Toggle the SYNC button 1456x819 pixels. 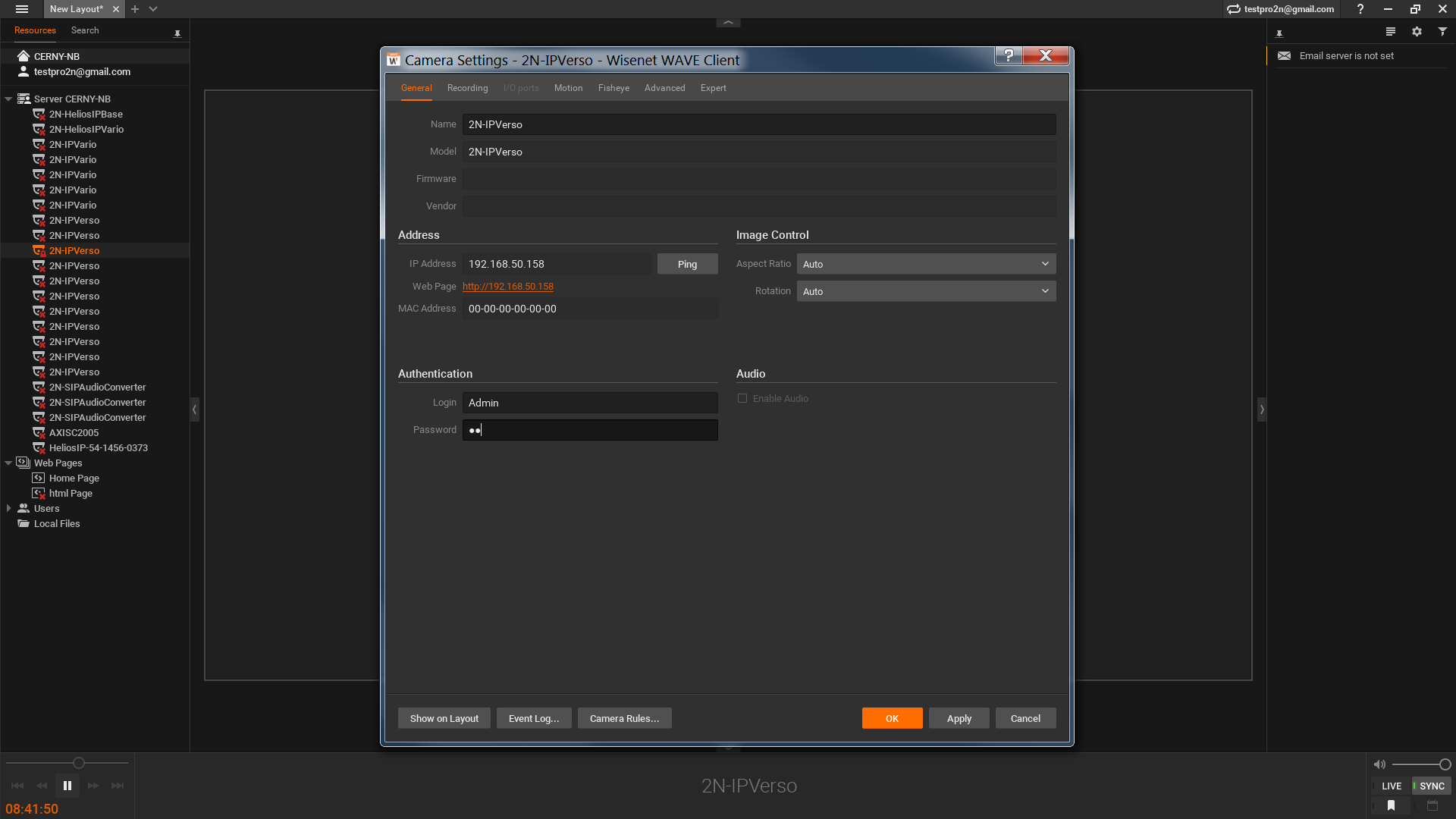(1431, 786)
